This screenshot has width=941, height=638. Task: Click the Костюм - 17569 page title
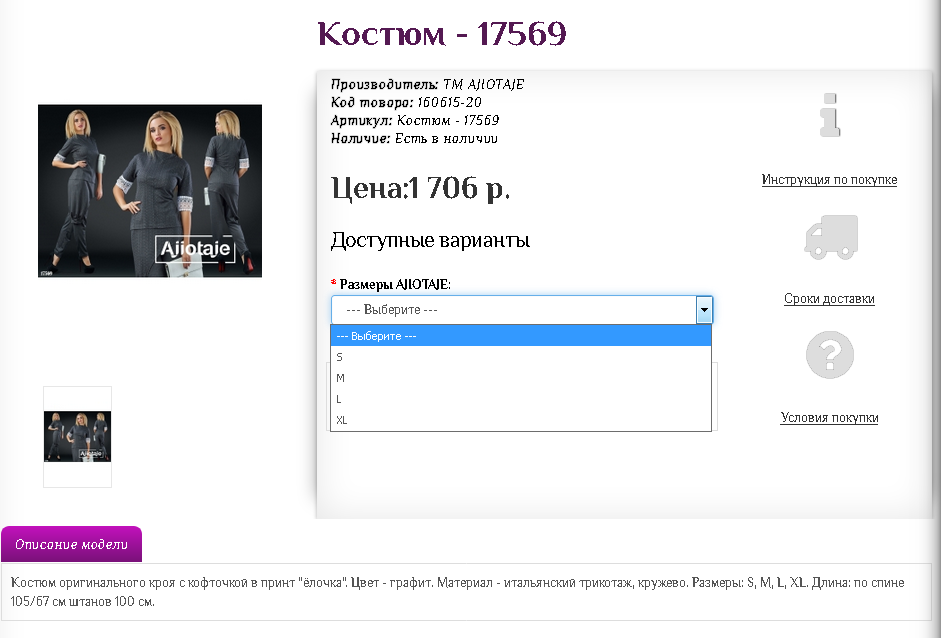pos(442,34)
